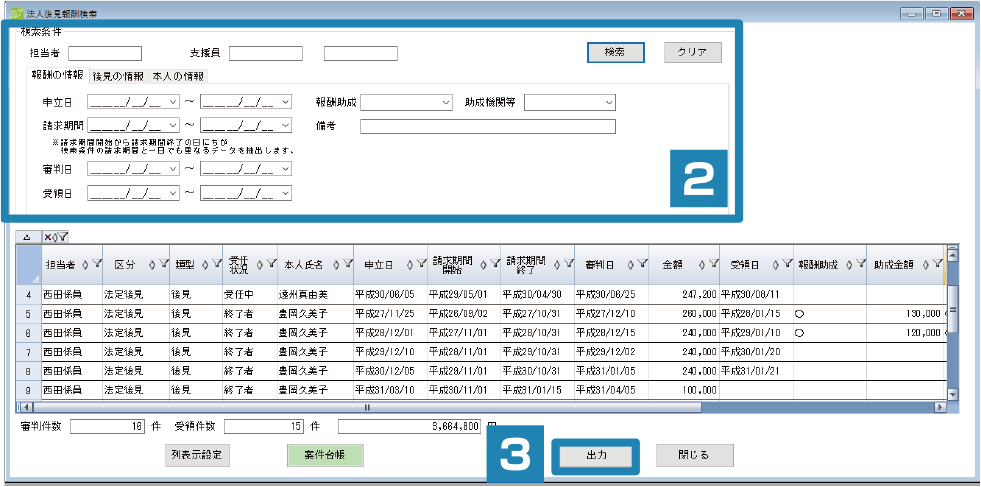Click into the 備考 text field
Screen dimensions: 981x487
tap(487, 126)
